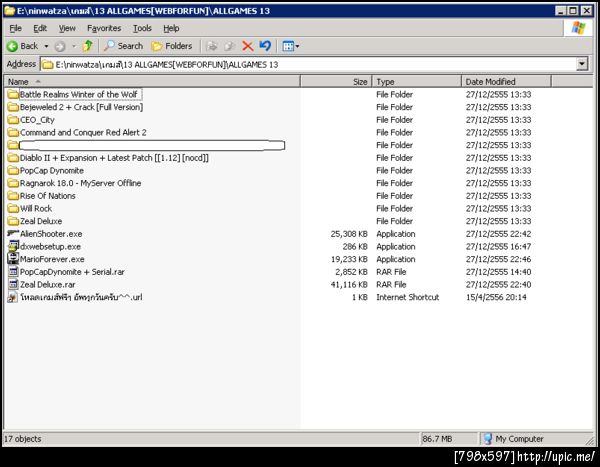600x467 pixels.
Task: Select the Diablo II + Expansion folder icon
Action: pyautogui.click(x=13, y=158)
